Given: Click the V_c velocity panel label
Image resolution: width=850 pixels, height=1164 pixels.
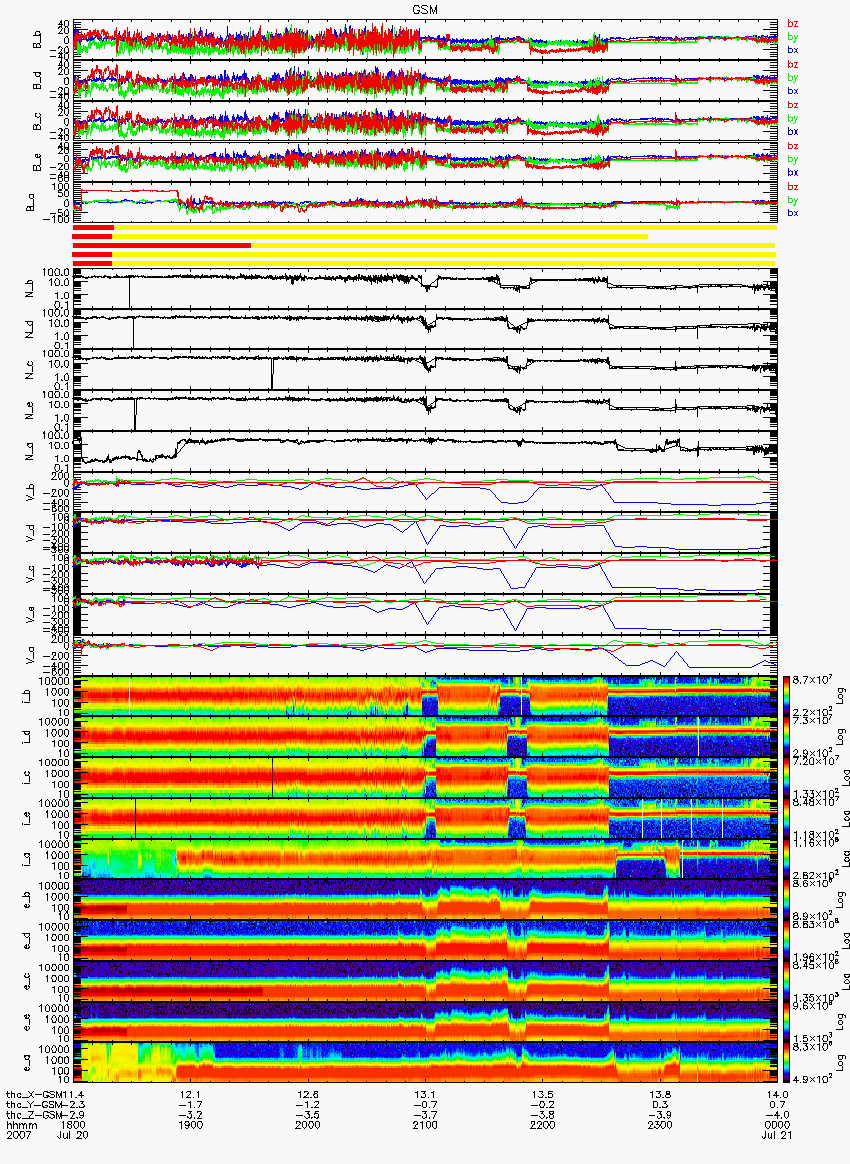Looking at the screenshot, I should tap(31, 575).
